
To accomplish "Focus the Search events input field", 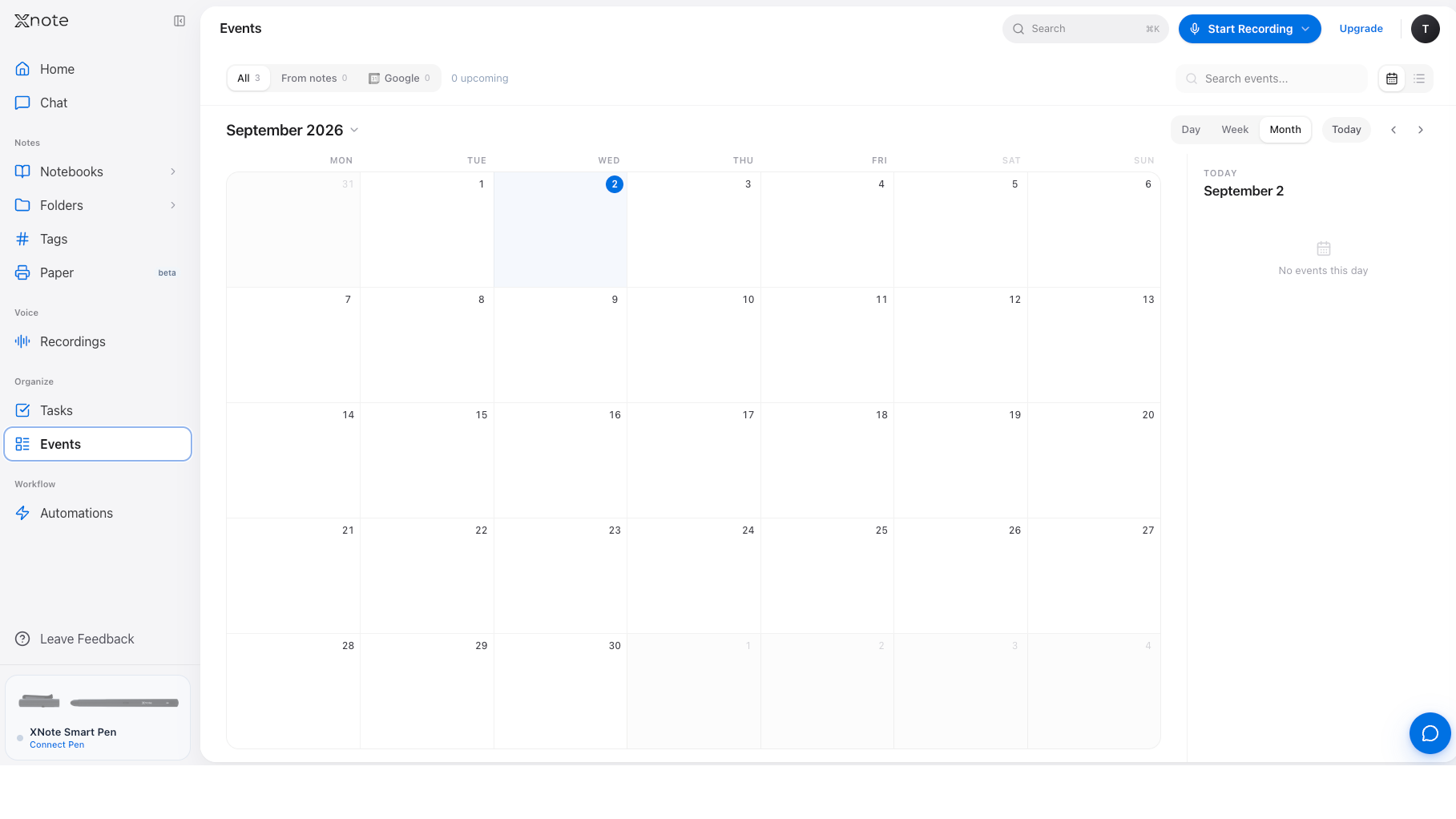I will pos(1272,79).
